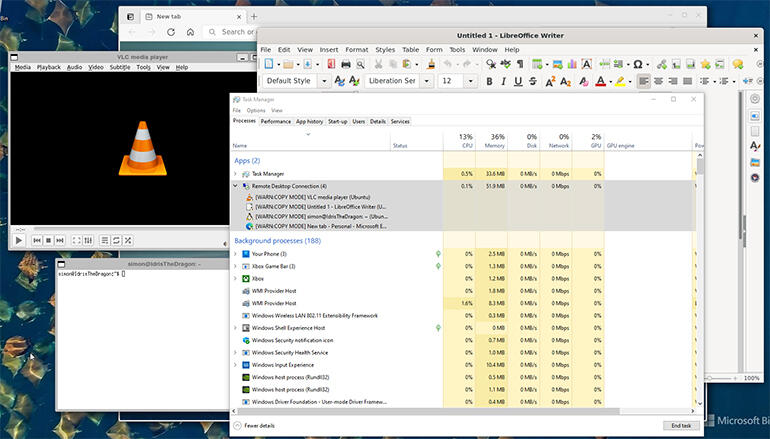770x439 pixels.
Task: Switch to the Start-up tab
Action: [337, 121]
